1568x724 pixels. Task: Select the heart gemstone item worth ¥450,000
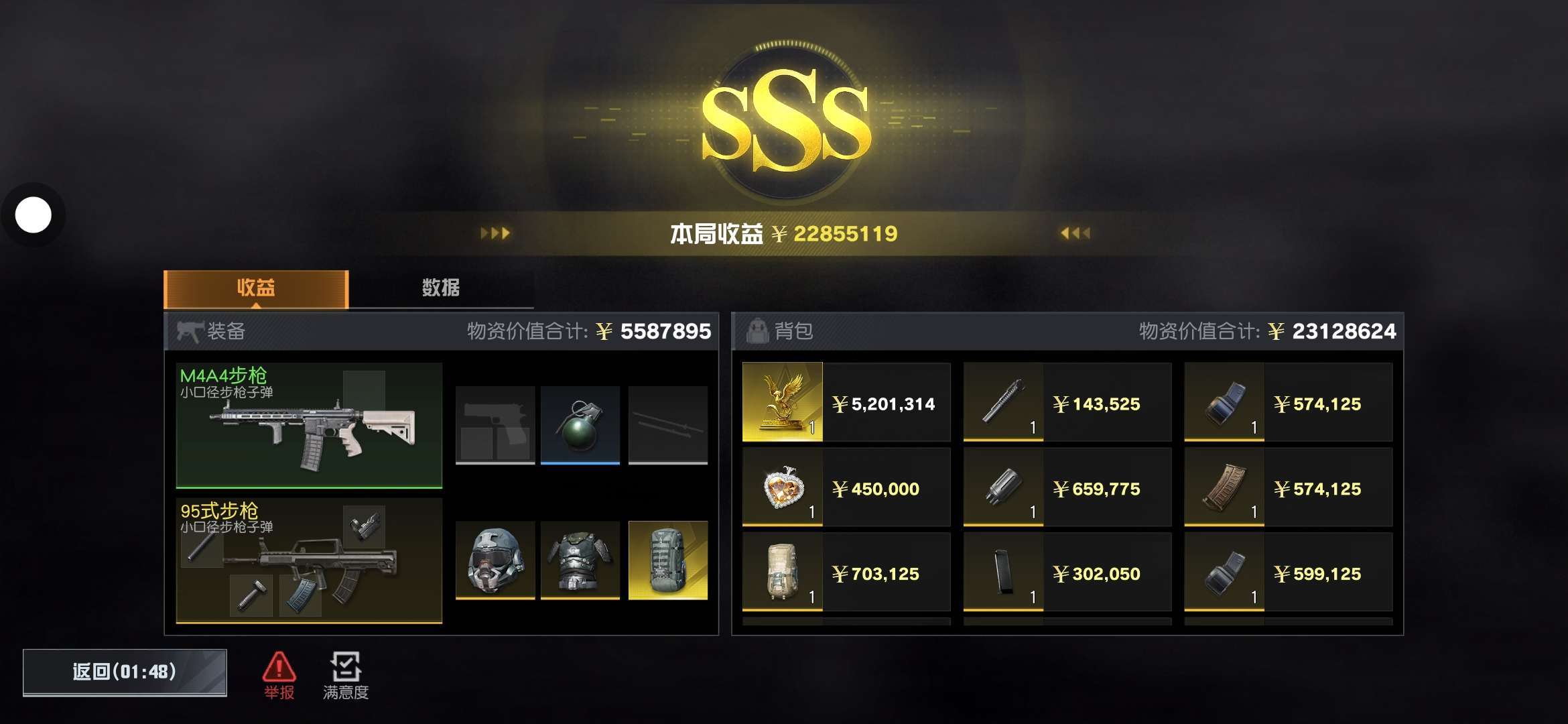(x=846, y=487)
